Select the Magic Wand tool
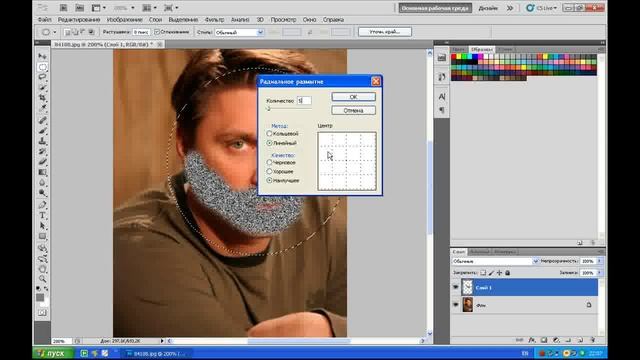The image size is (640, 360). (x=42, y=87)
